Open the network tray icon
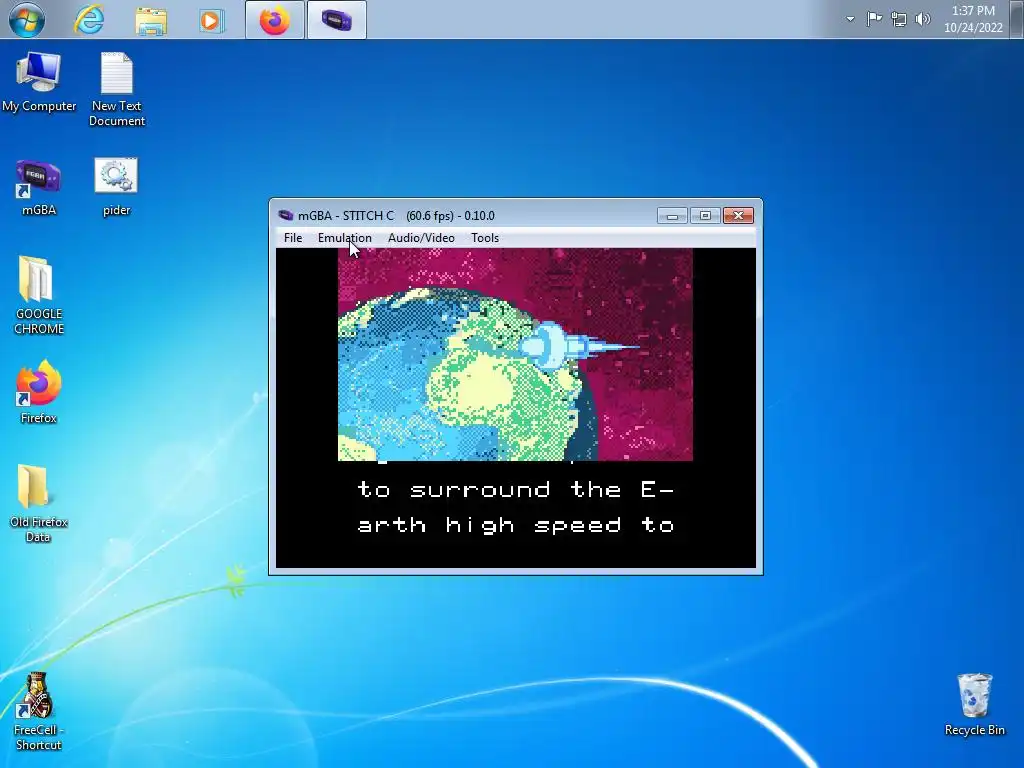Viewport: 1024px width, 768px height. [899, 20]
